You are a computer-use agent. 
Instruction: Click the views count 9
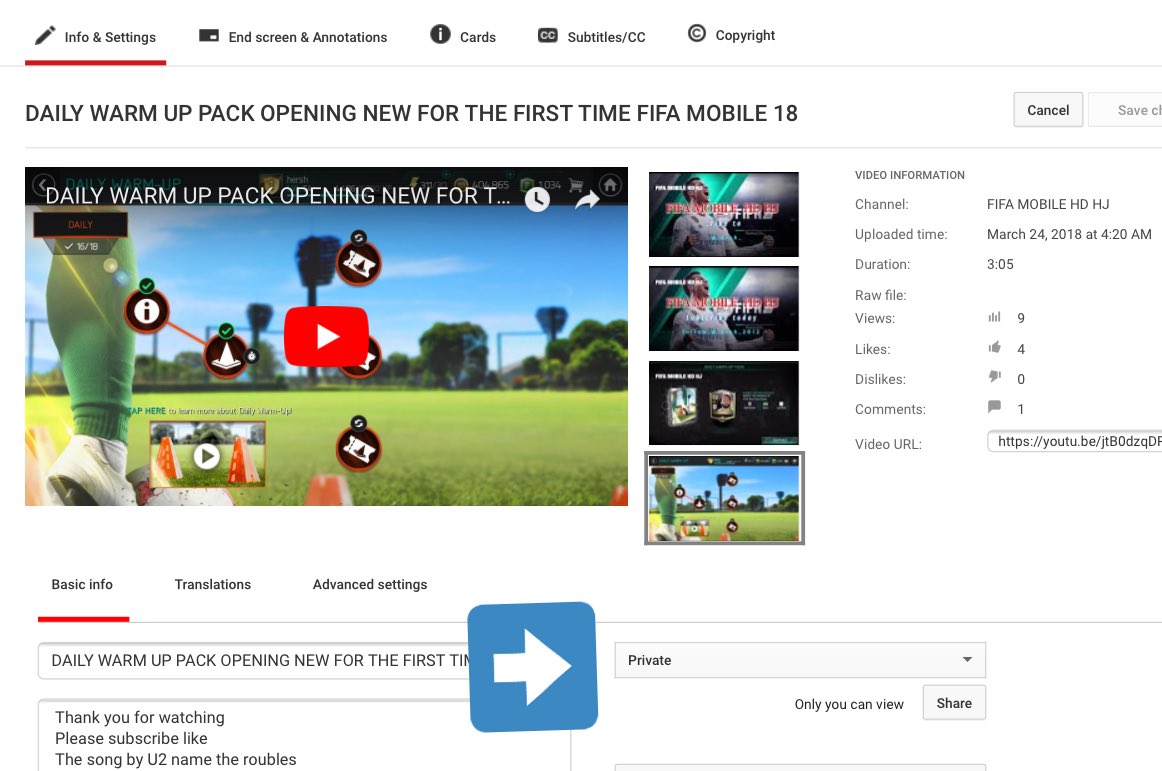1021,318
